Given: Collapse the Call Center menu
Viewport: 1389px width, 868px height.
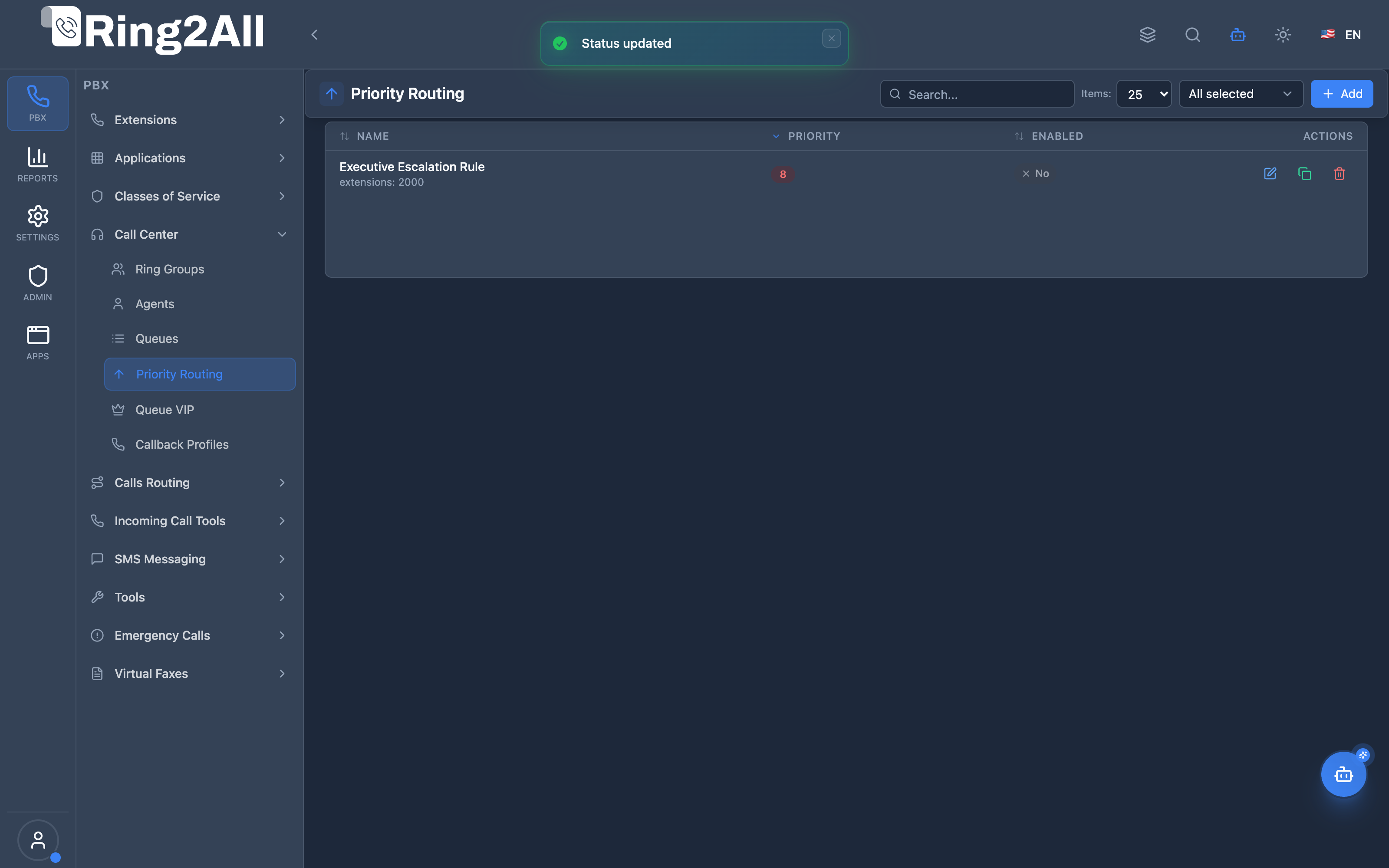Looking at the screenshot, I should tap(189, 234).
